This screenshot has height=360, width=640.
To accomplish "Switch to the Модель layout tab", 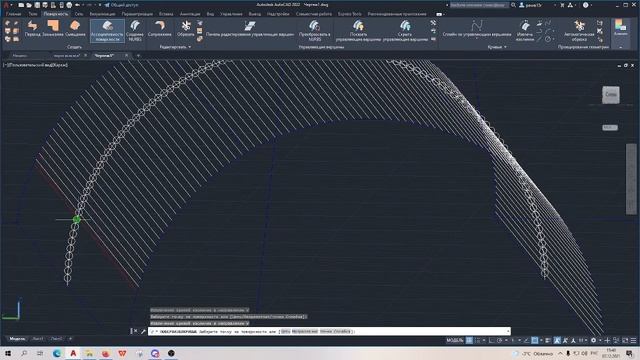I will pyautogui.click(x=17, y=339).
